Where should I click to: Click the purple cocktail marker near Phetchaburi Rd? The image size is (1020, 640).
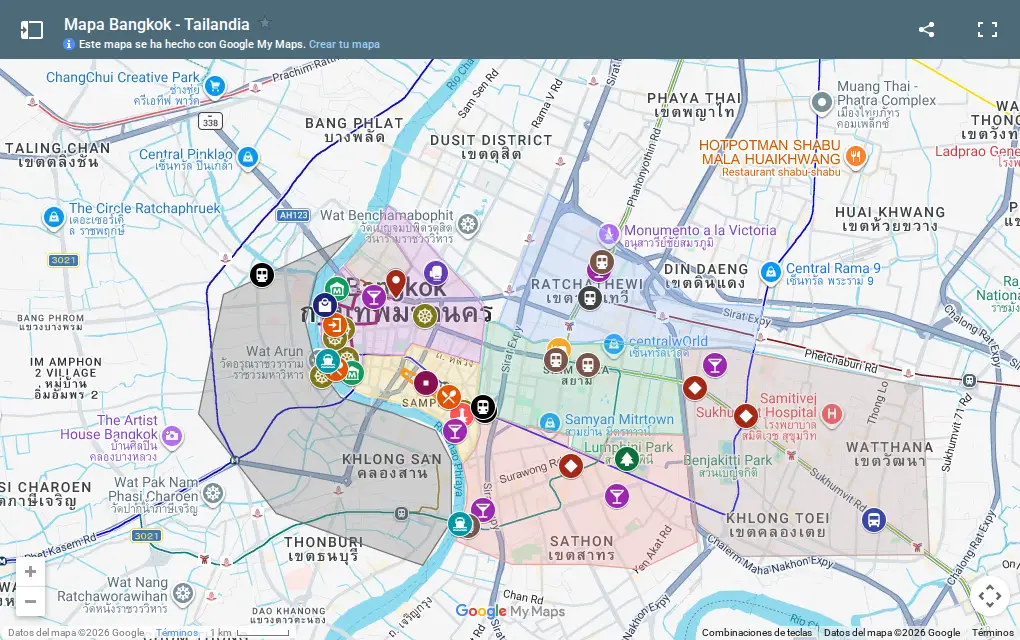714,365
